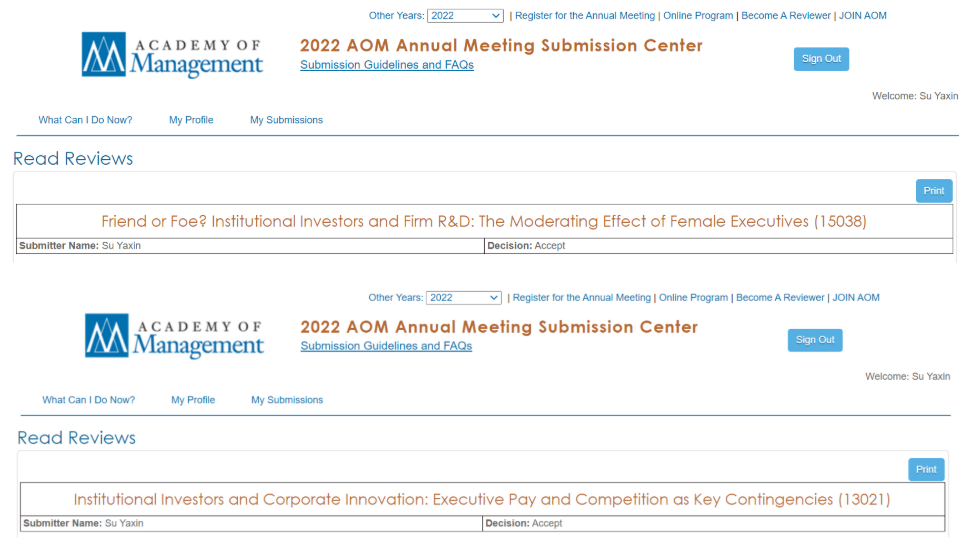Click lower JOIN AOM link
970x549 pixels.
(x=856, y=298)
